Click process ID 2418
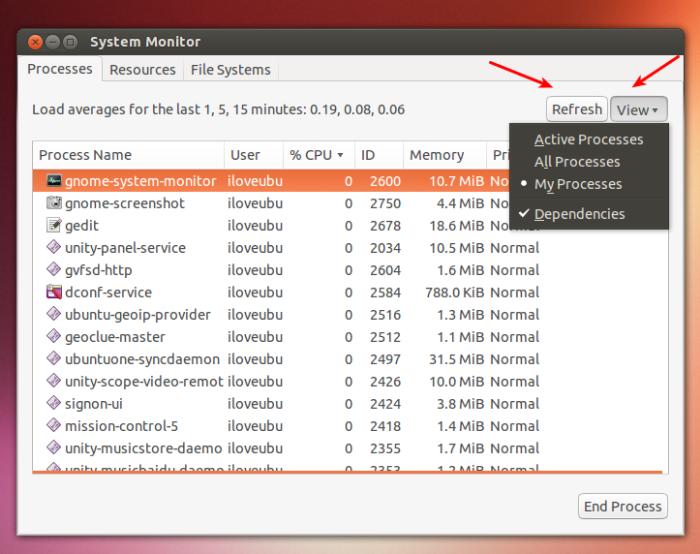The width and height of the screenshot is (700, 554). tap(385, 426)
